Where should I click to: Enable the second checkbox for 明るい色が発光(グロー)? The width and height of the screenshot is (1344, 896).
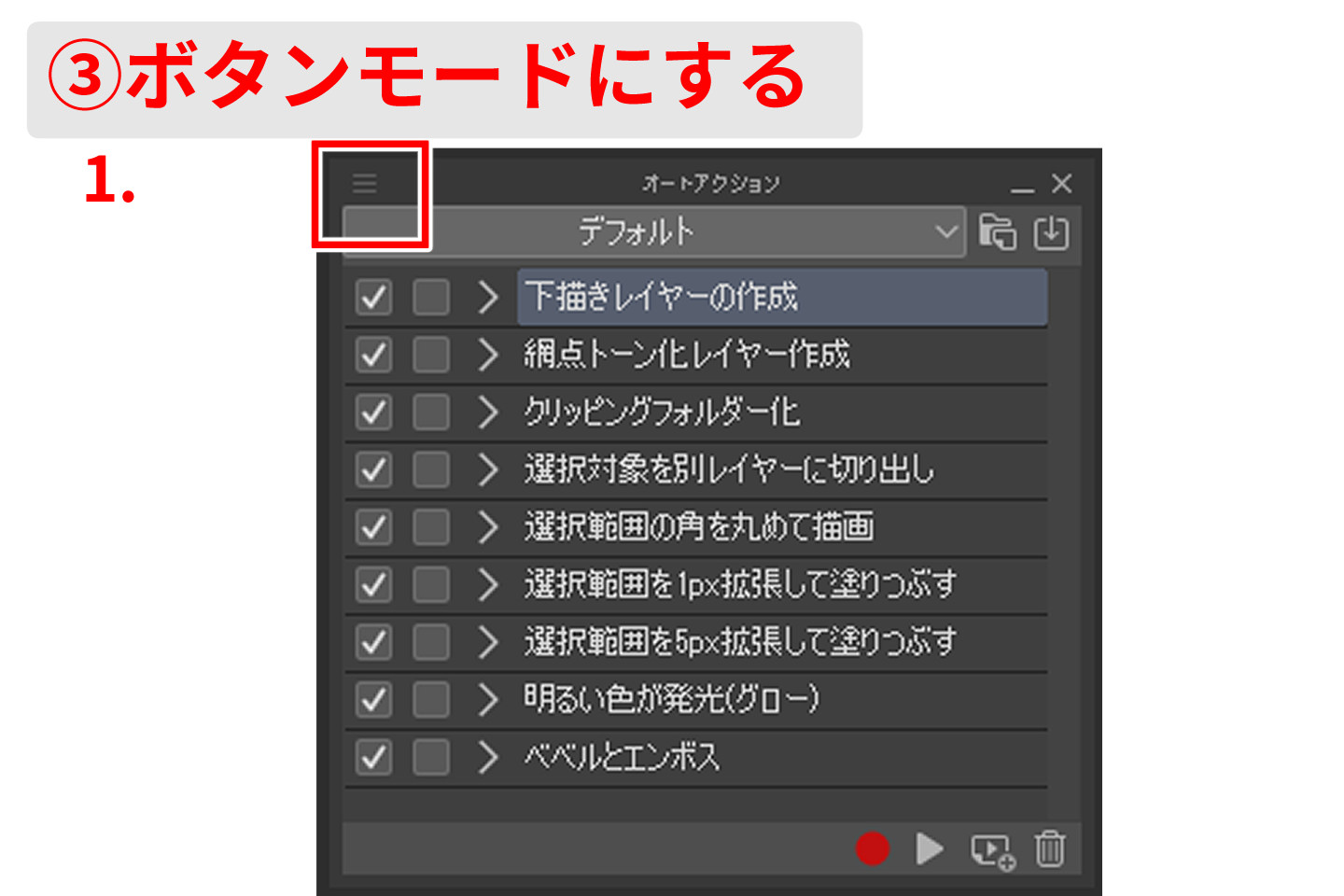pyautogui.click(x=430, y=699)
